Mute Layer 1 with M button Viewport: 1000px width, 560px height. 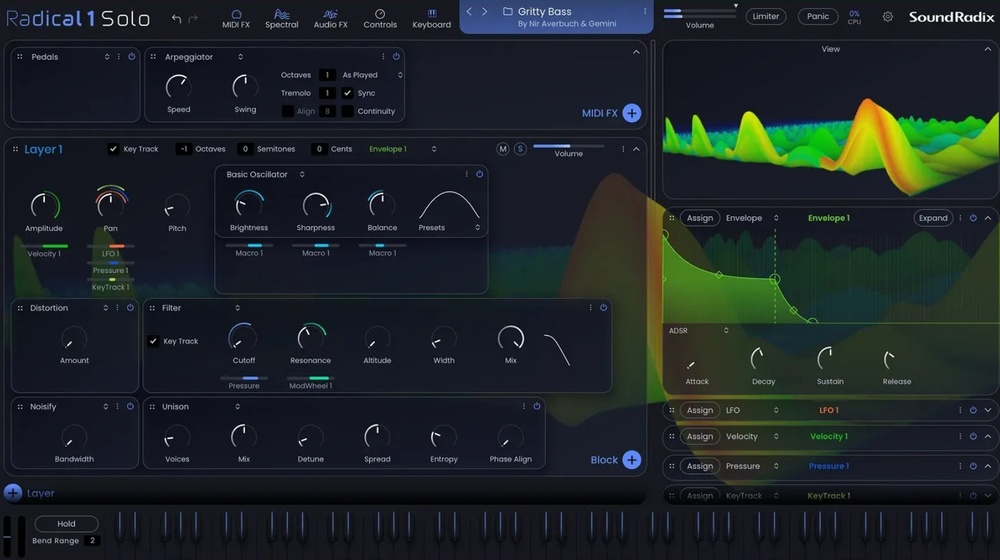point(503,149)
